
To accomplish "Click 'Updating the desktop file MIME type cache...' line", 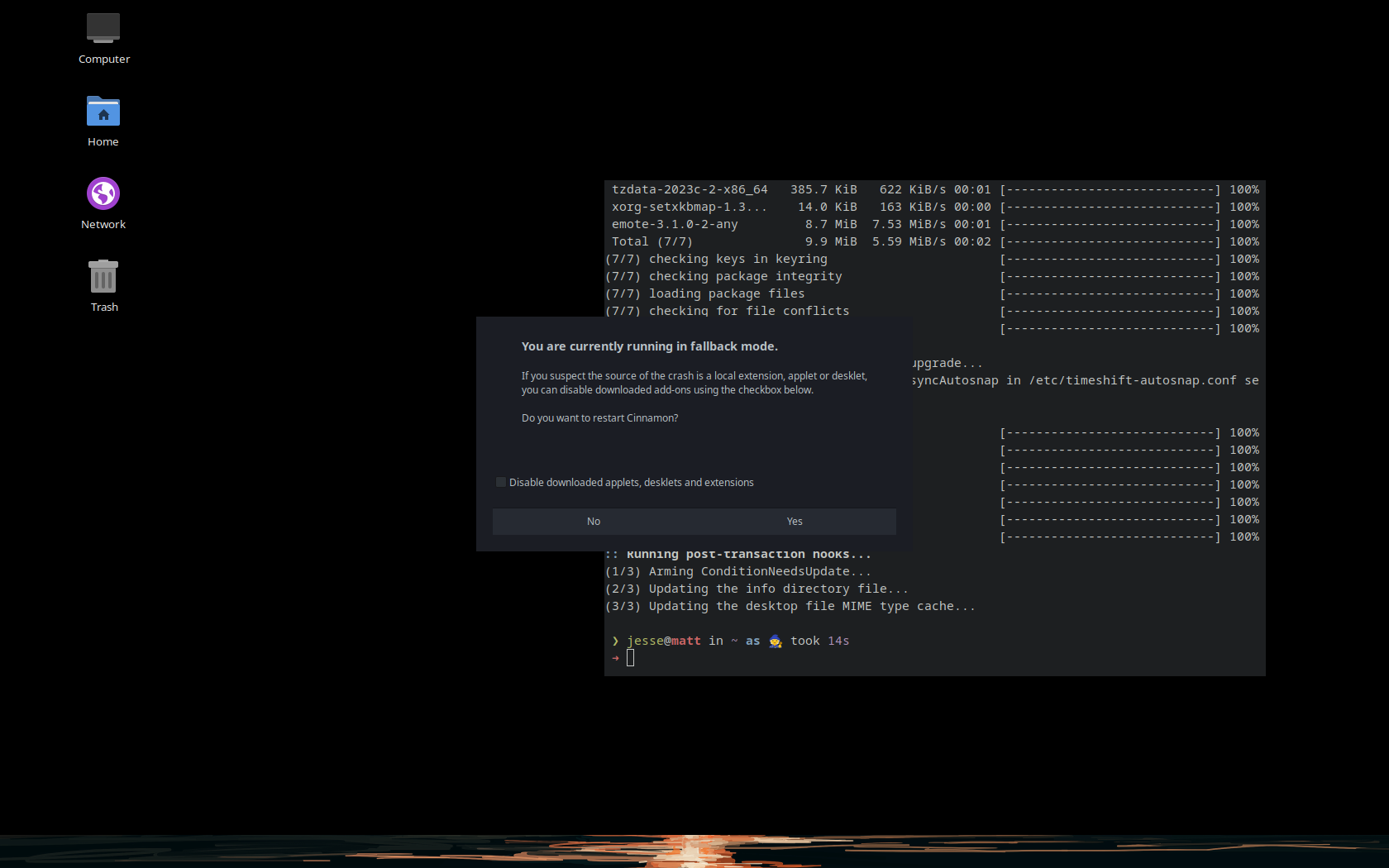I will 790,606.
